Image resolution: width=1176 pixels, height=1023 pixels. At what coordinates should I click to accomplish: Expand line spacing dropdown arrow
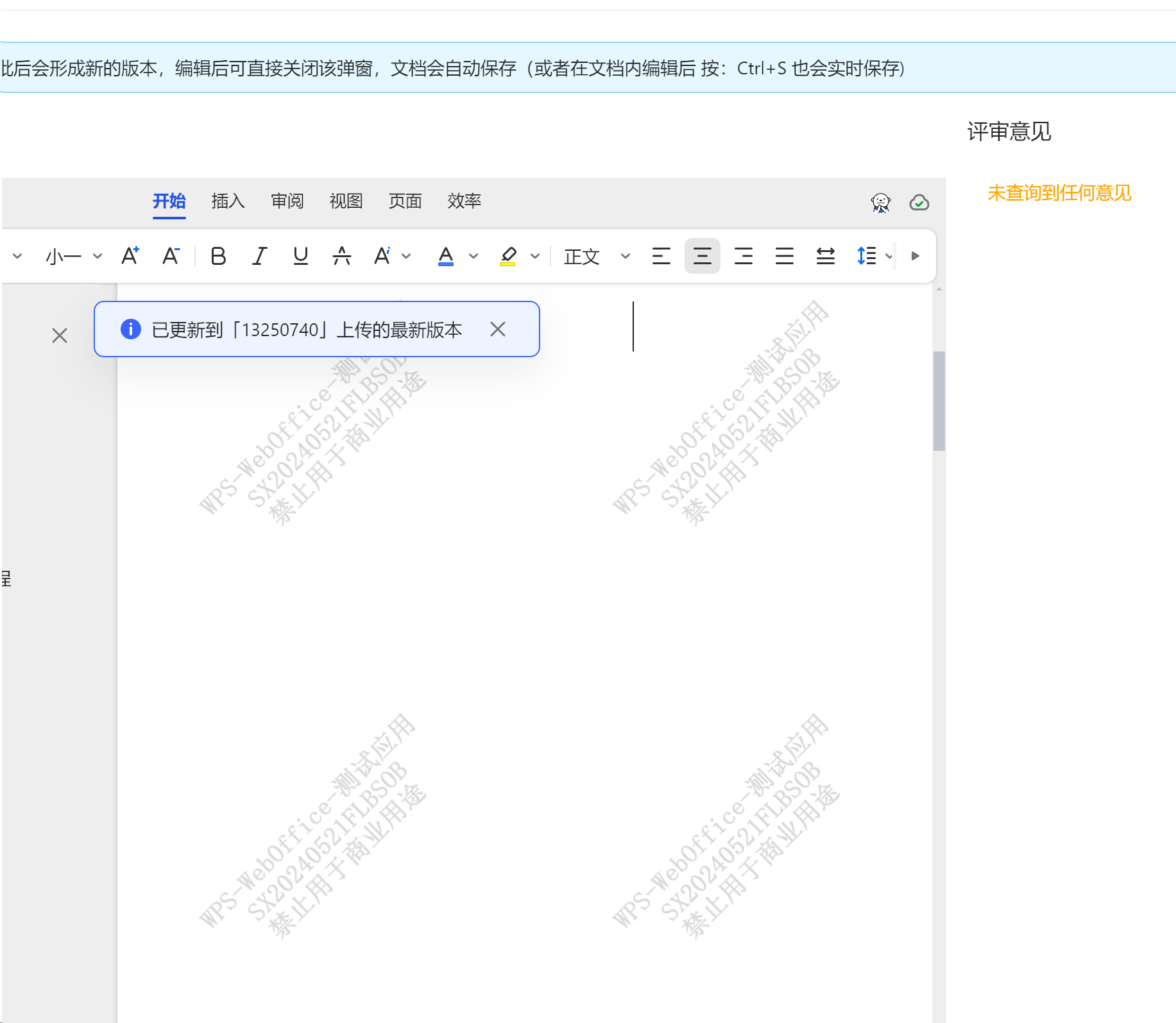[x=889, y=256]
